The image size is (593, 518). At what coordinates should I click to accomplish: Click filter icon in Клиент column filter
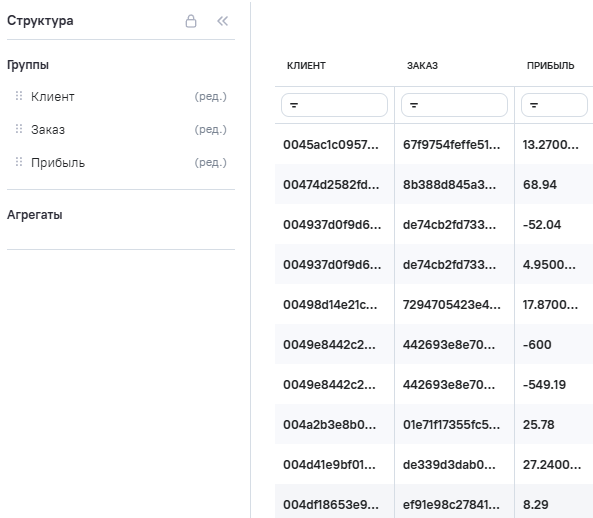(x=294, y=105)
